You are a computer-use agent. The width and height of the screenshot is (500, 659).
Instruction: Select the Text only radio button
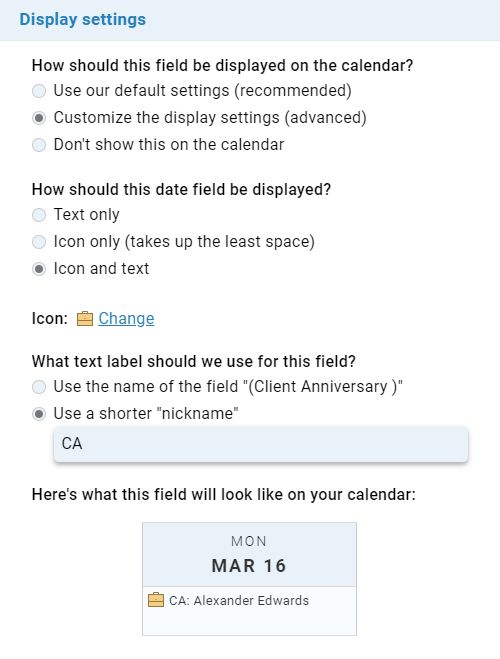[x=39, y=215]
